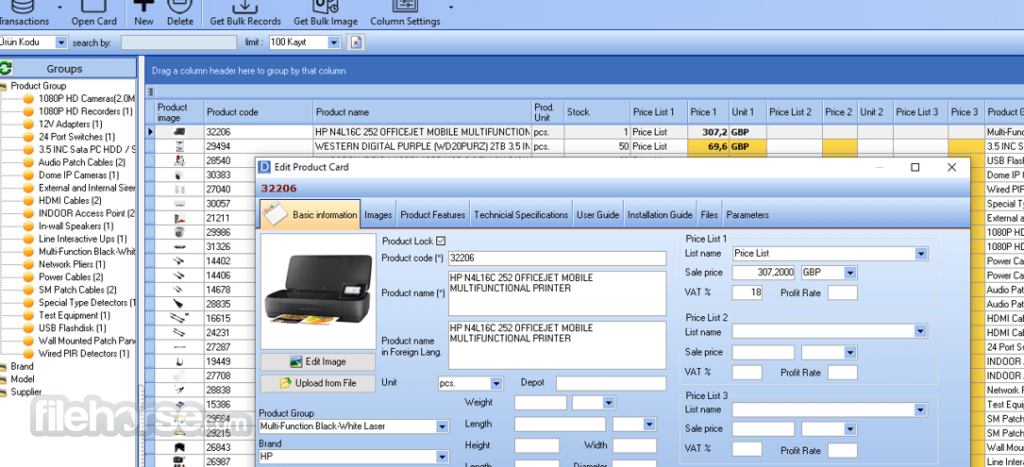The height and width of the screenshot is (467, 1024).
Task: Click the folder icon beside Supplier
Action: (x=3, y=393)
